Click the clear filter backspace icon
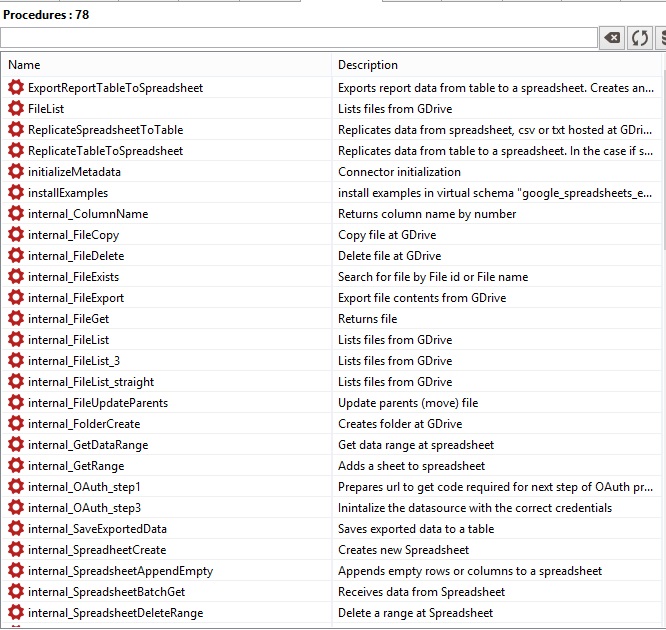Viewport: 666px width, 630px height. pyautogui.click(x=611, y=38)
